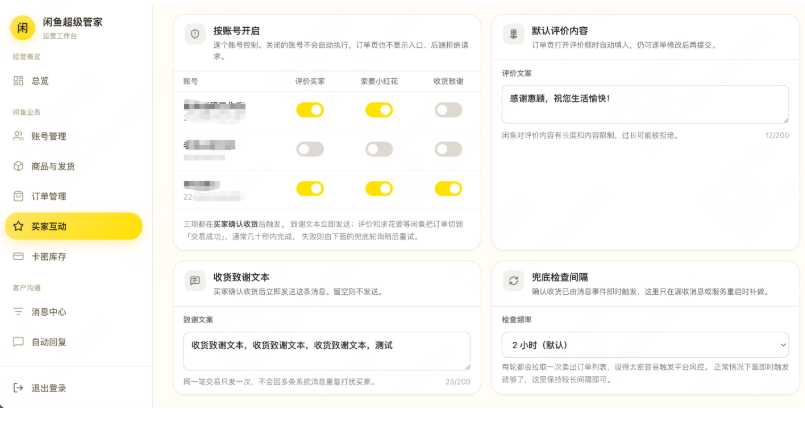The width and height of the screenshot is (805, 422).
Task: Click the 账号 column header
Action: pos(190,81)
